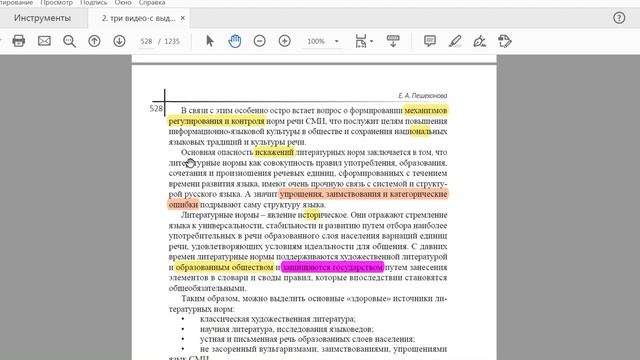Screen dimensions: 640x360
Task: Click the author name 'Е. А. Пешехонова'
Action: tap(422, 96)
